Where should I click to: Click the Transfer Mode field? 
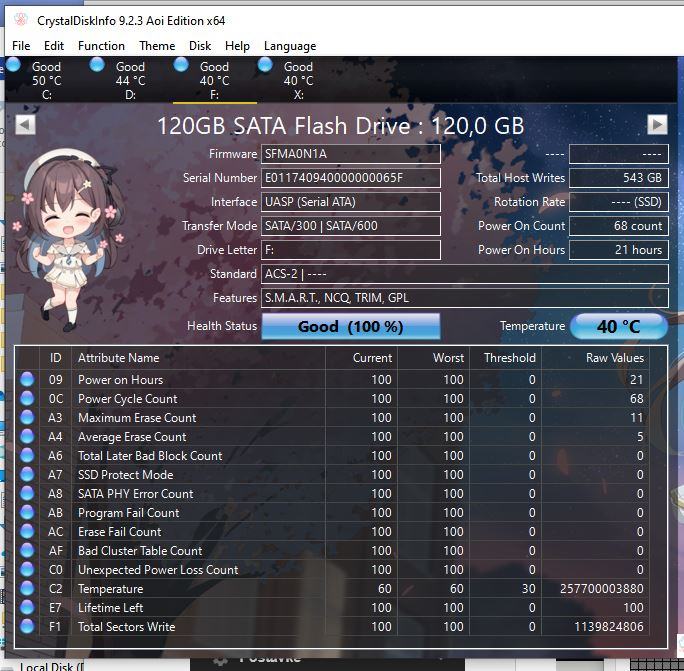coord(351,226)
